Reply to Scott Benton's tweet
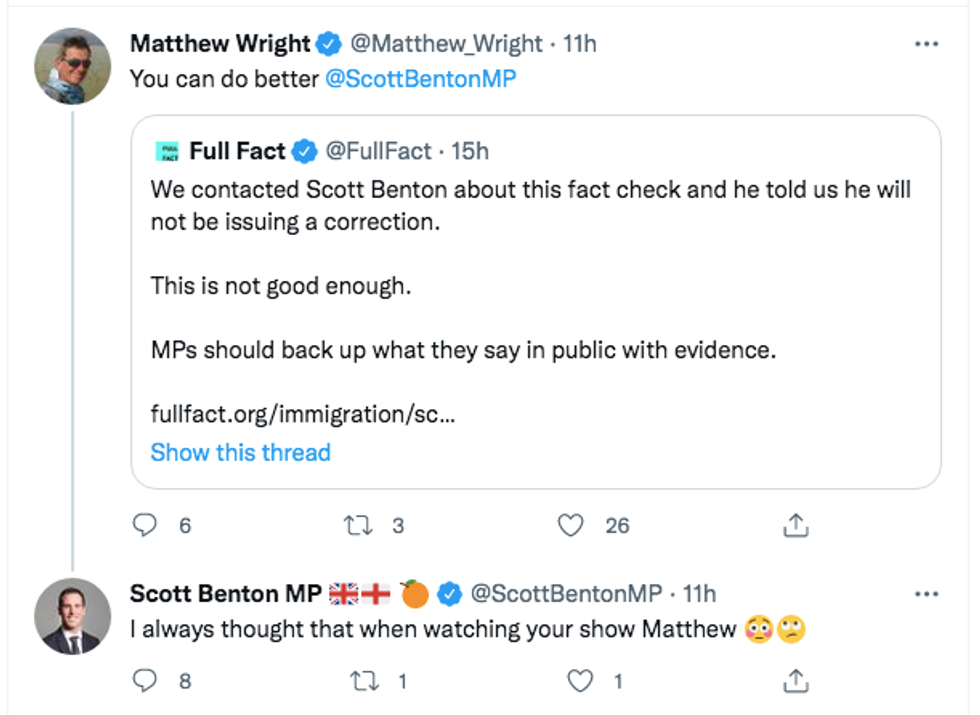This screenshot has width=980, height=715. point(146,681)
